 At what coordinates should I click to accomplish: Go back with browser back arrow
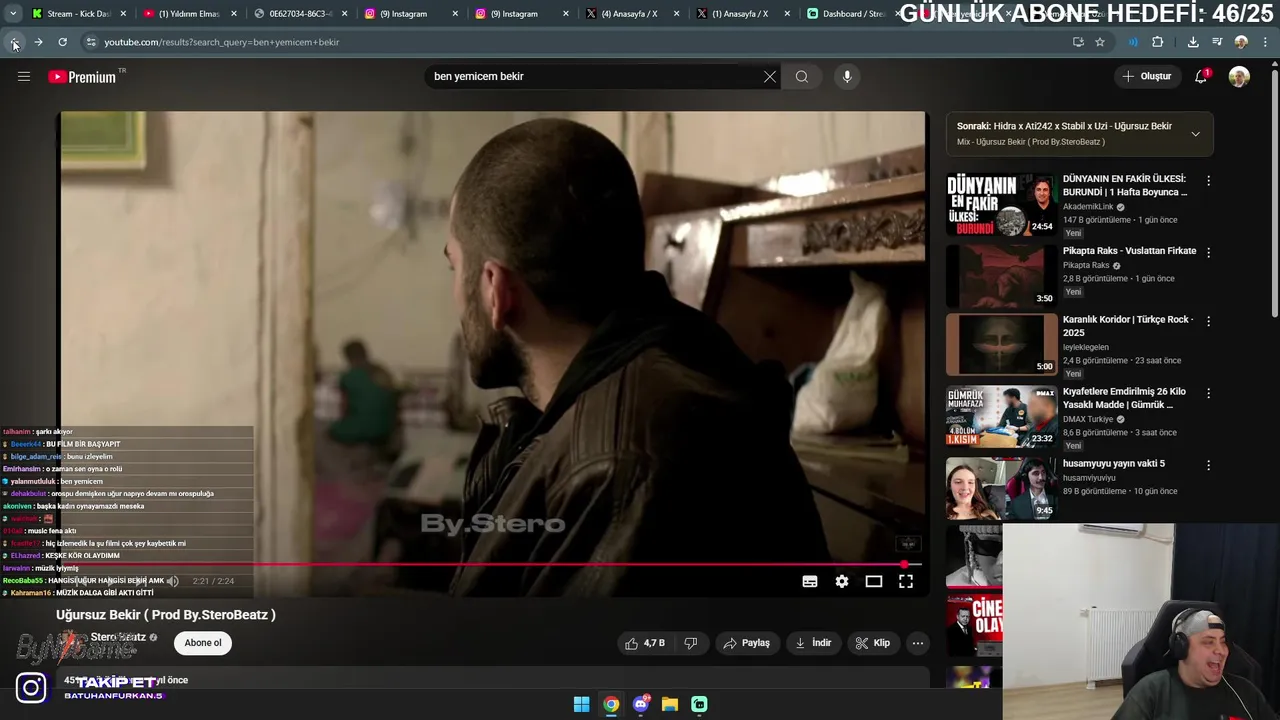(14, 42)
